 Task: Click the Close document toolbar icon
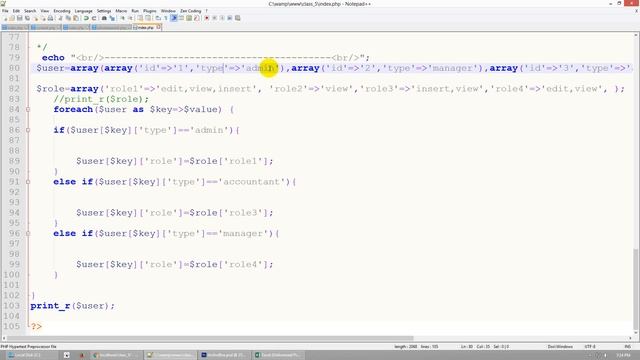coord(36,18)
